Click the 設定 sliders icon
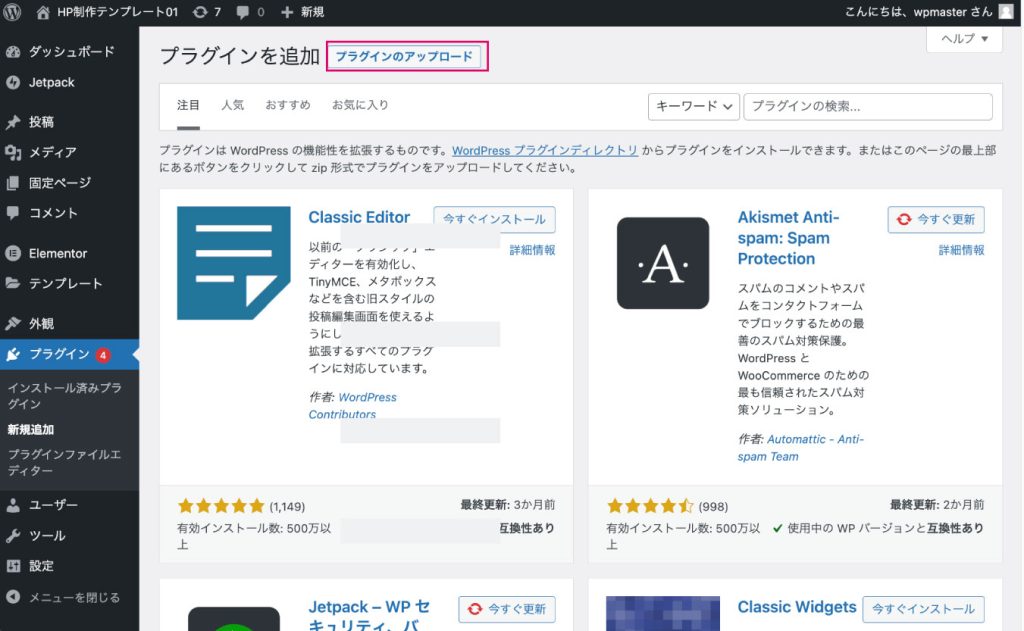The height and width of the screenshot is (631, 1024). click(x=13, y=566)
